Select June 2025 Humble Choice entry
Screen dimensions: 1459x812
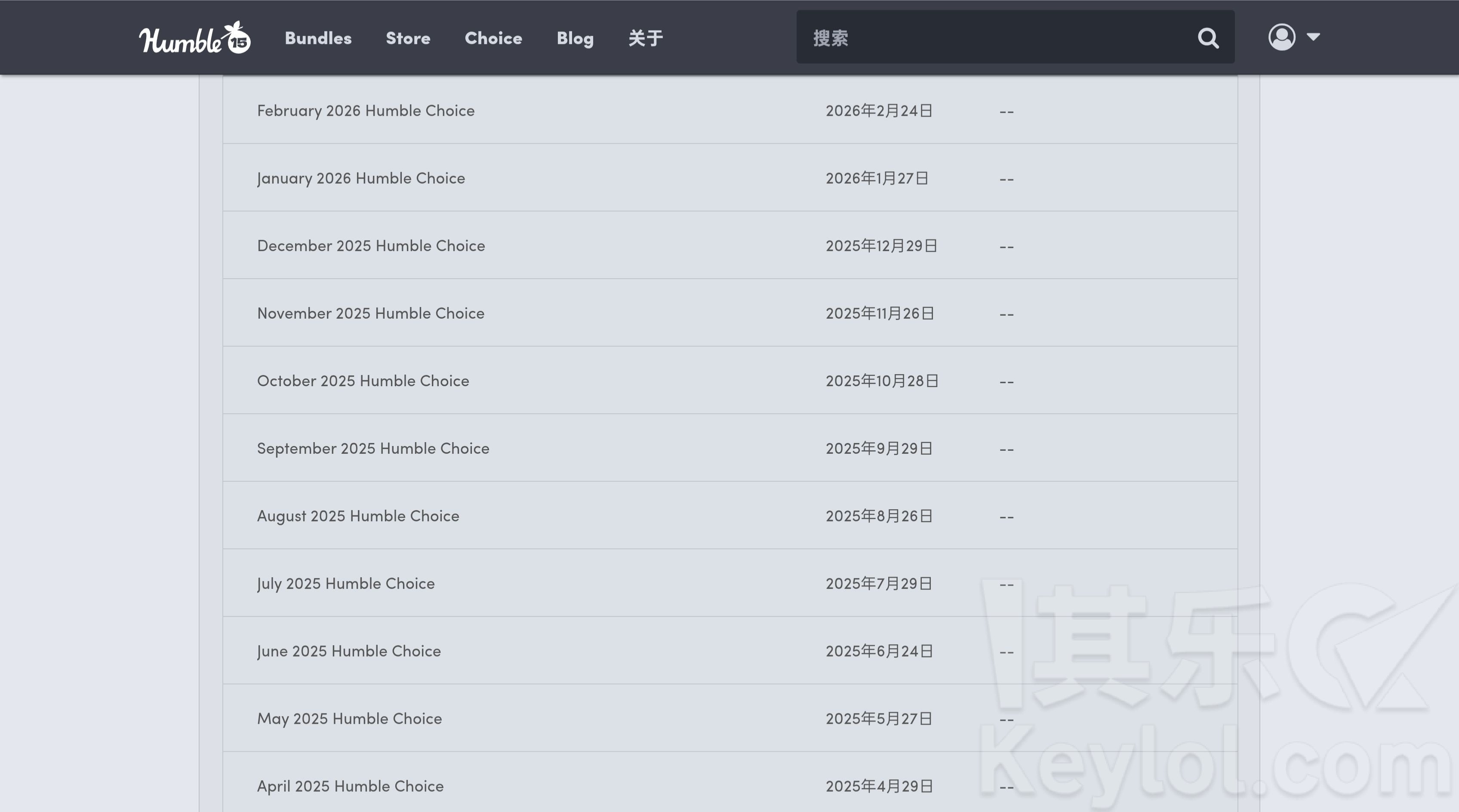point(348,651)
